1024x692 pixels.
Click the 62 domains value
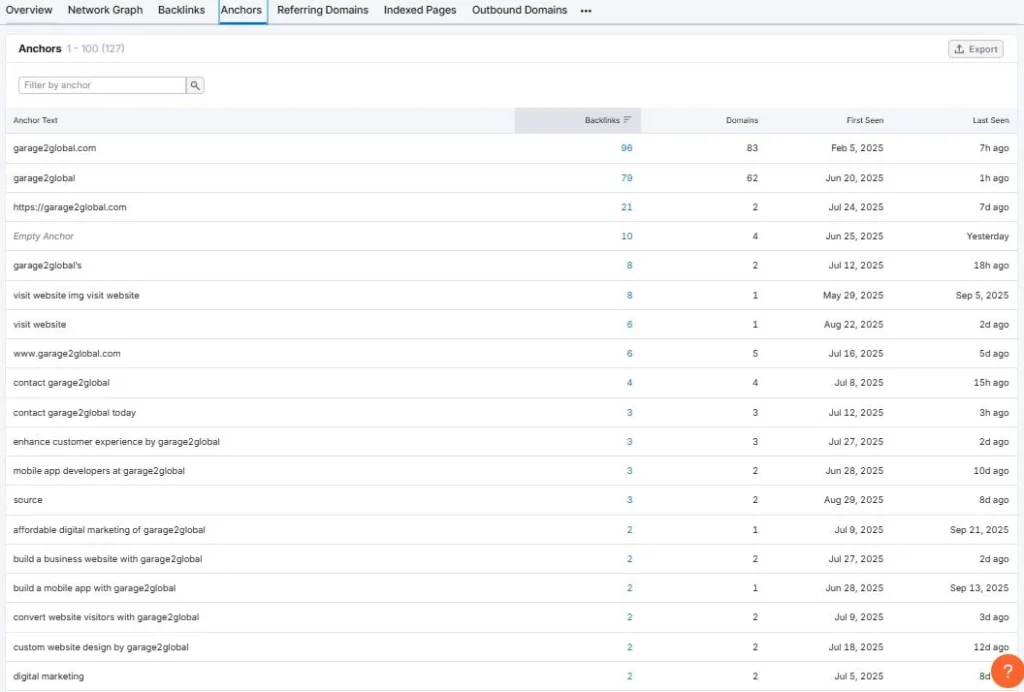click(752, 178)
